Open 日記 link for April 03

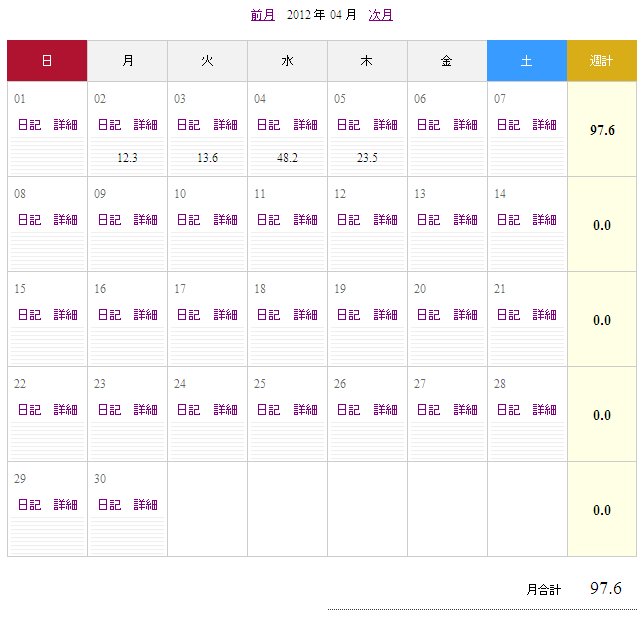(188, 125)
